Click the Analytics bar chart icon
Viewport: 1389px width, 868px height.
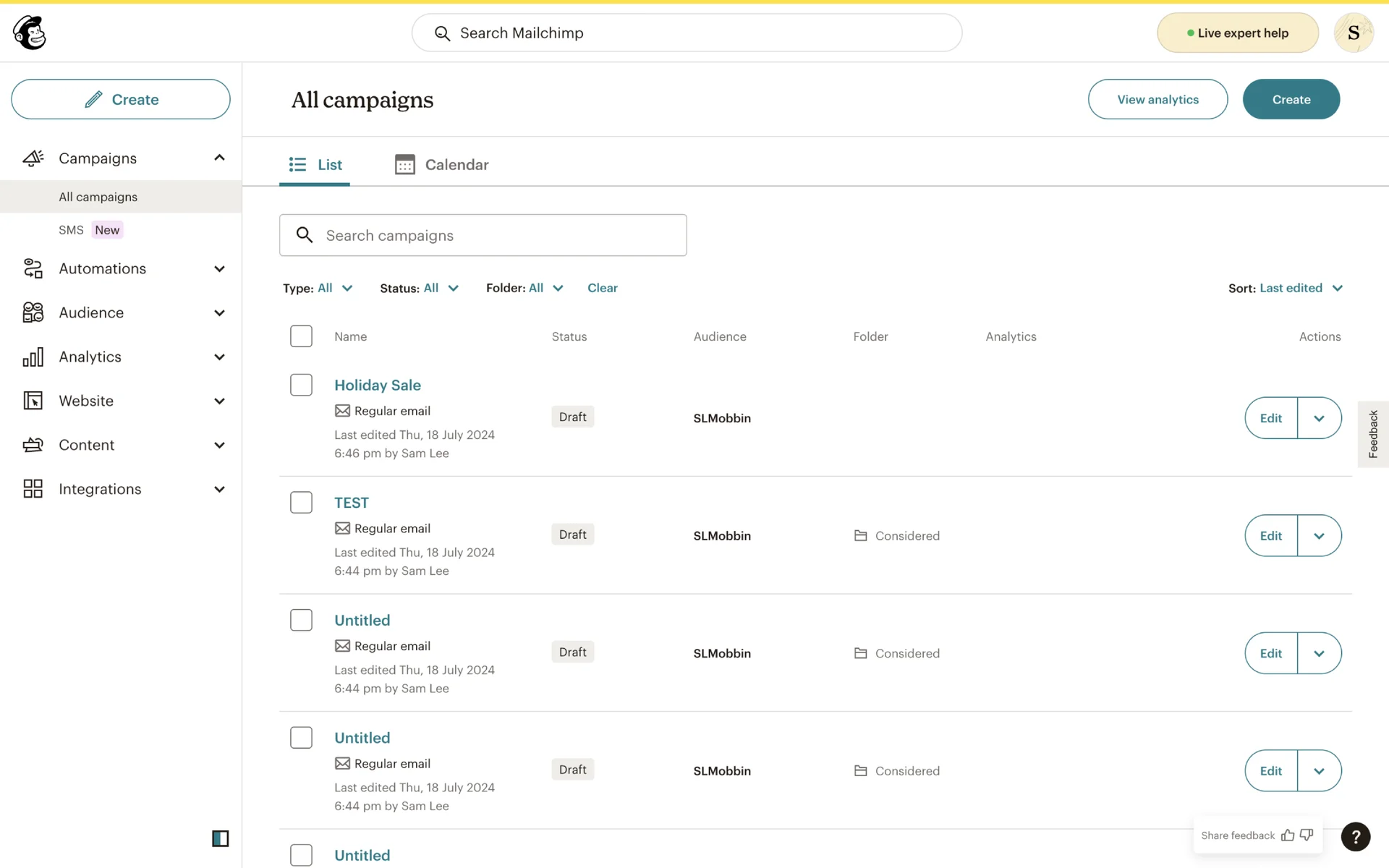point(33,357)
